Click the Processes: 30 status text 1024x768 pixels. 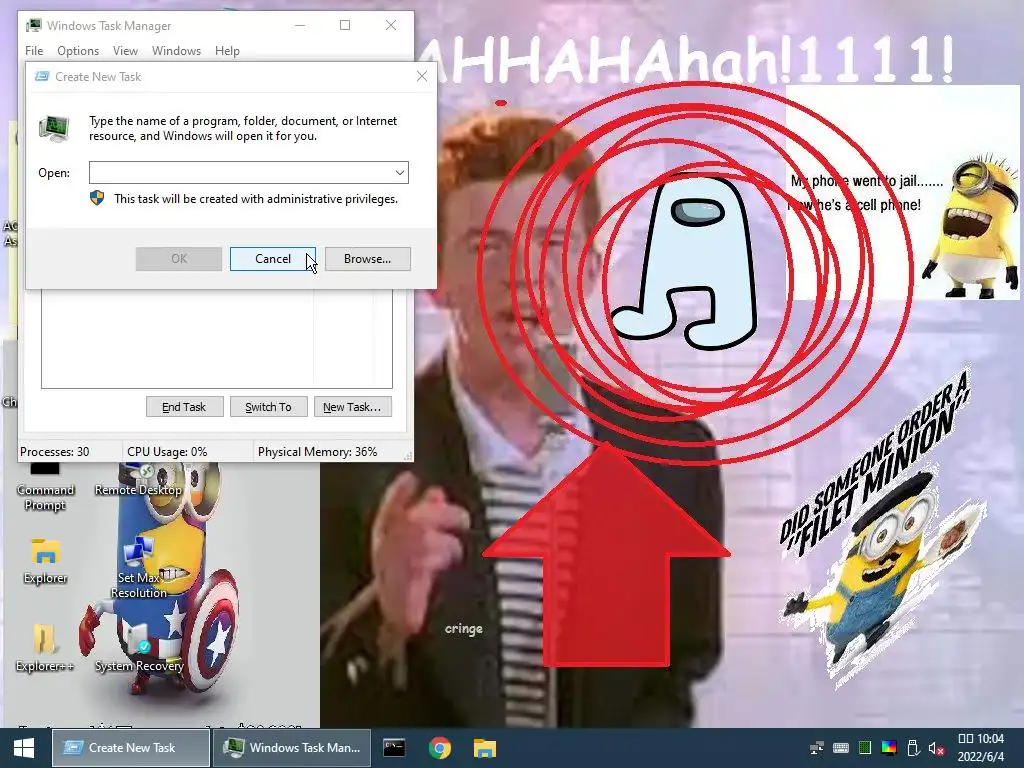[55, 452]
